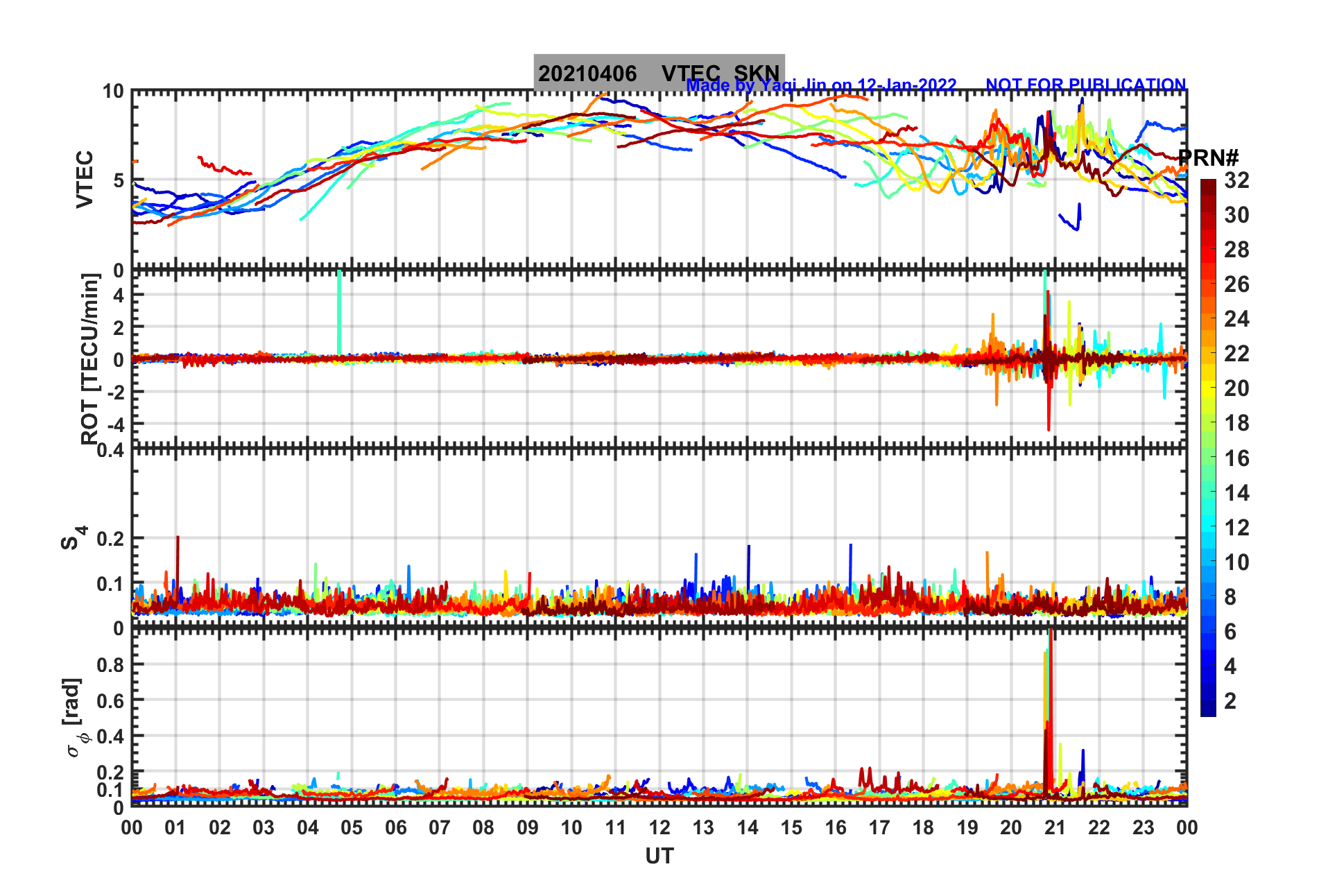1319x896 pixels.
Task: Click the plot title '20210406 VTEC SKN'
Action: click(x=659, y=73)
